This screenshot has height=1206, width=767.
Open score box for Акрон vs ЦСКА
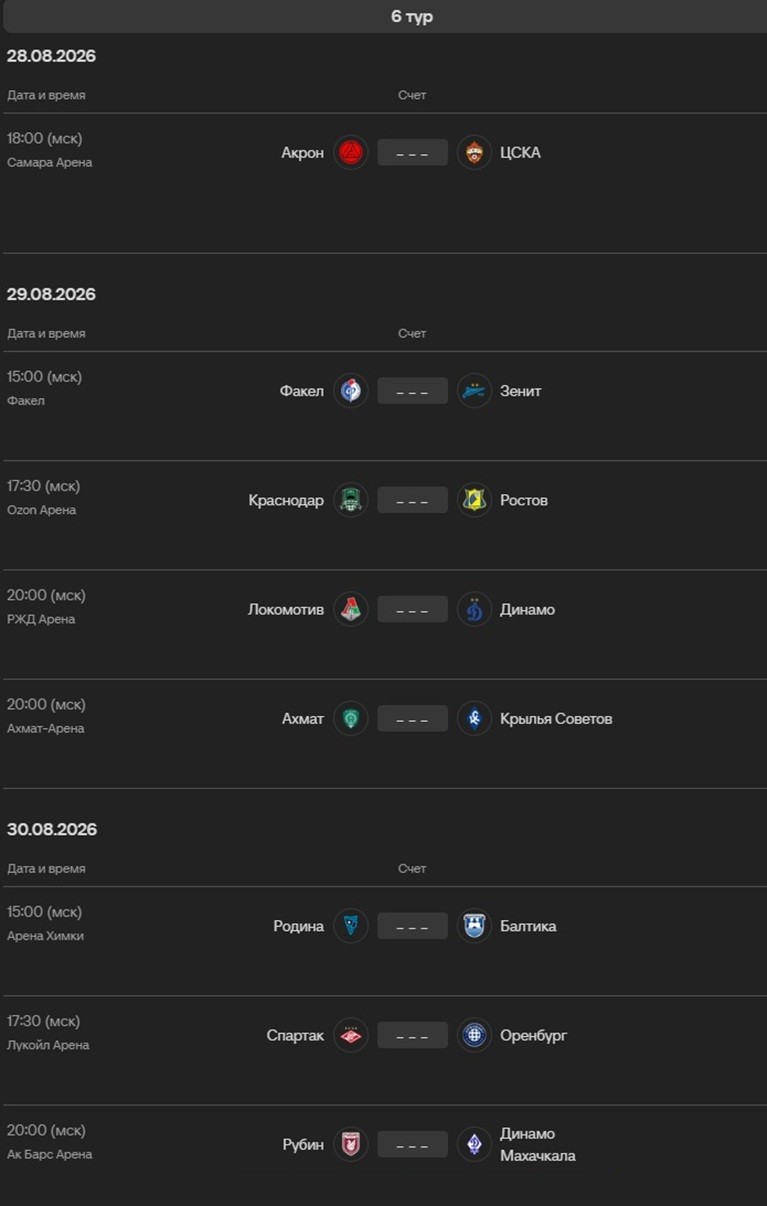(x=412, y=153)
